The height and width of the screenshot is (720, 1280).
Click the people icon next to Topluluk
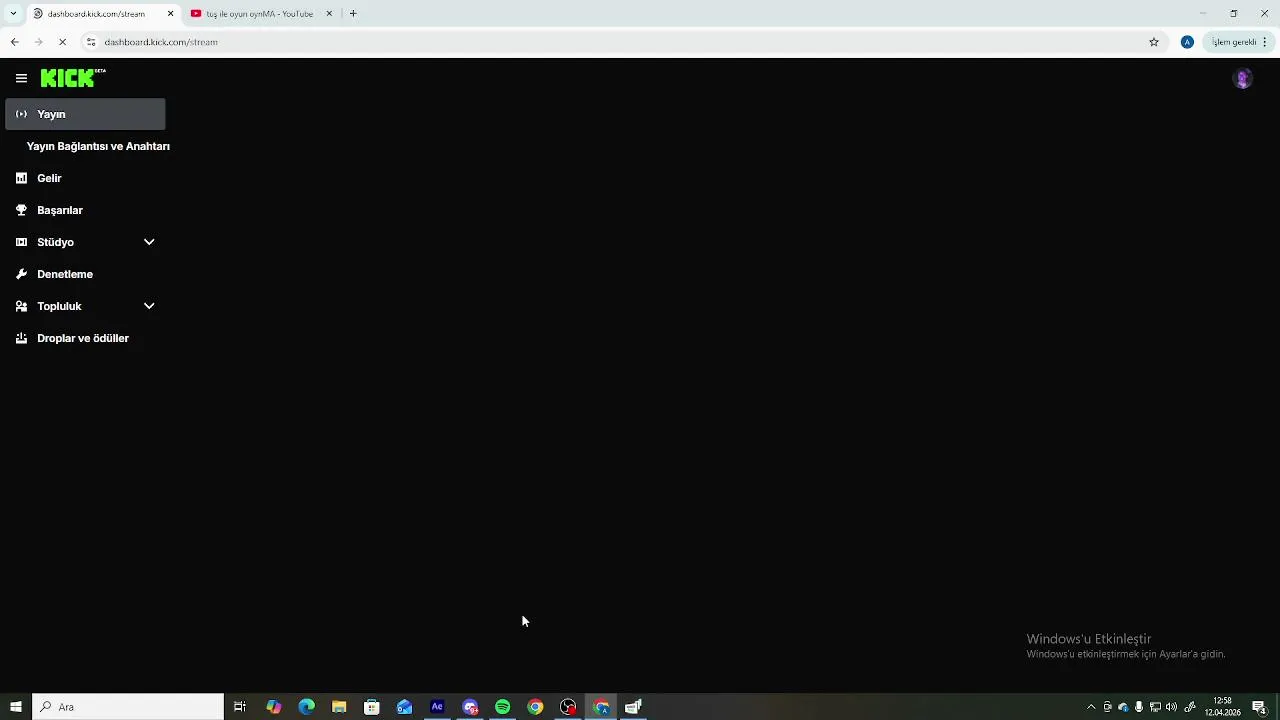21,306
